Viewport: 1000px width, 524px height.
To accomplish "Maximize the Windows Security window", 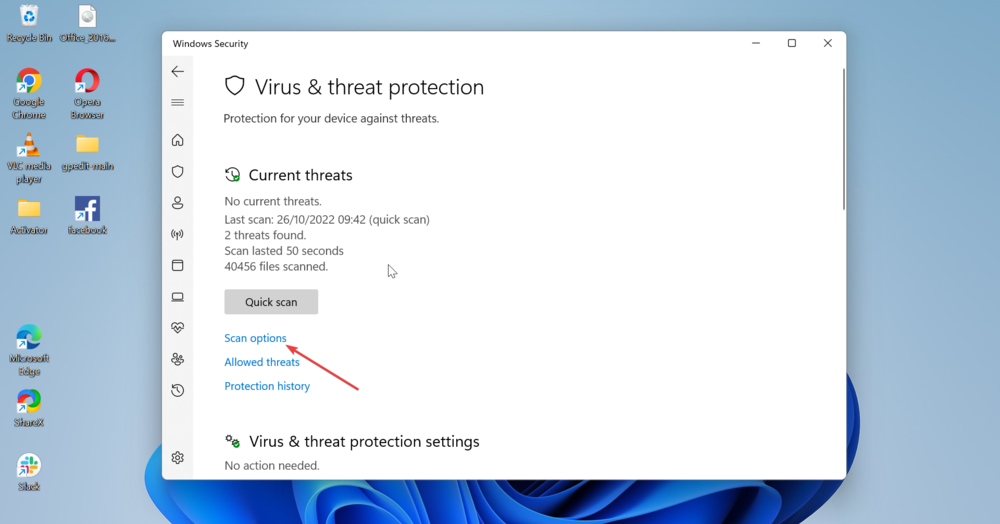I will 791,43.
